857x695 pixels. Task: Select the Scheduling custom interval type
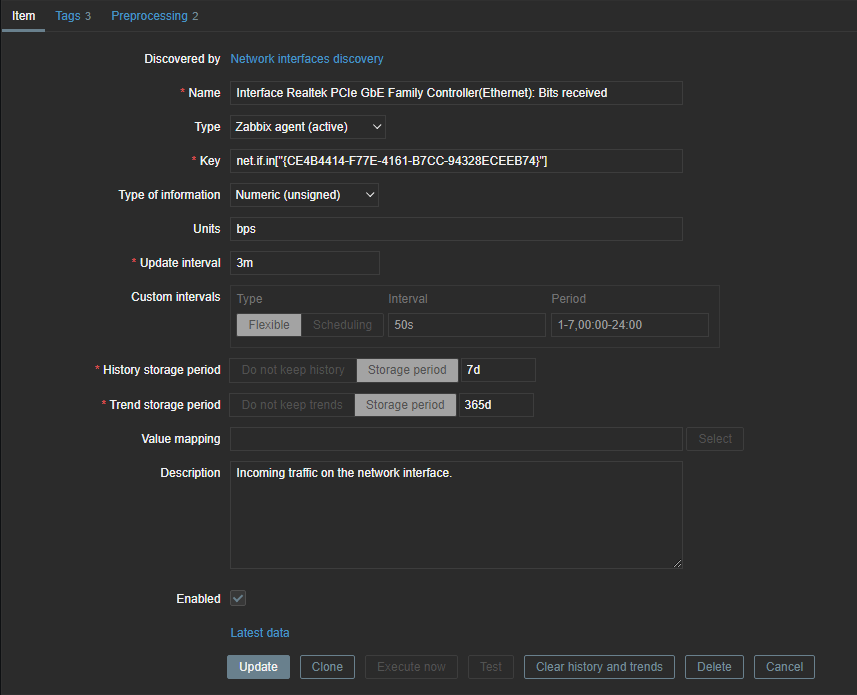(x=342, y=325)
